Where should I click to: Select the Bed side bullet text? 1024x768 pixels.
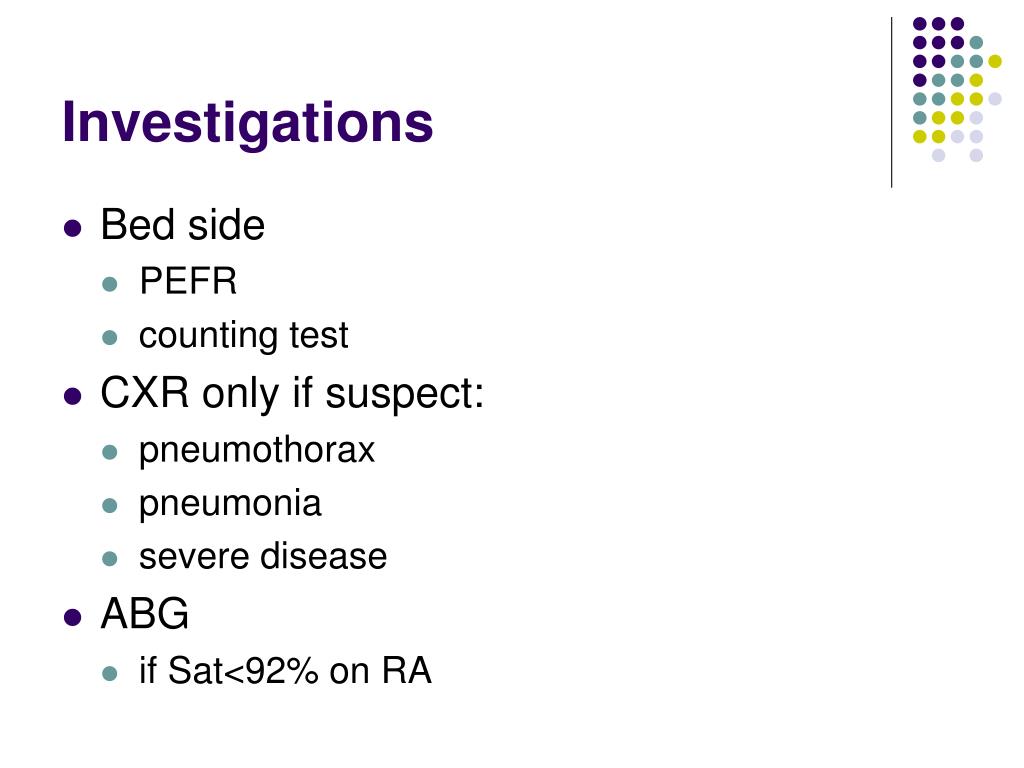click(x=182, y=225)
